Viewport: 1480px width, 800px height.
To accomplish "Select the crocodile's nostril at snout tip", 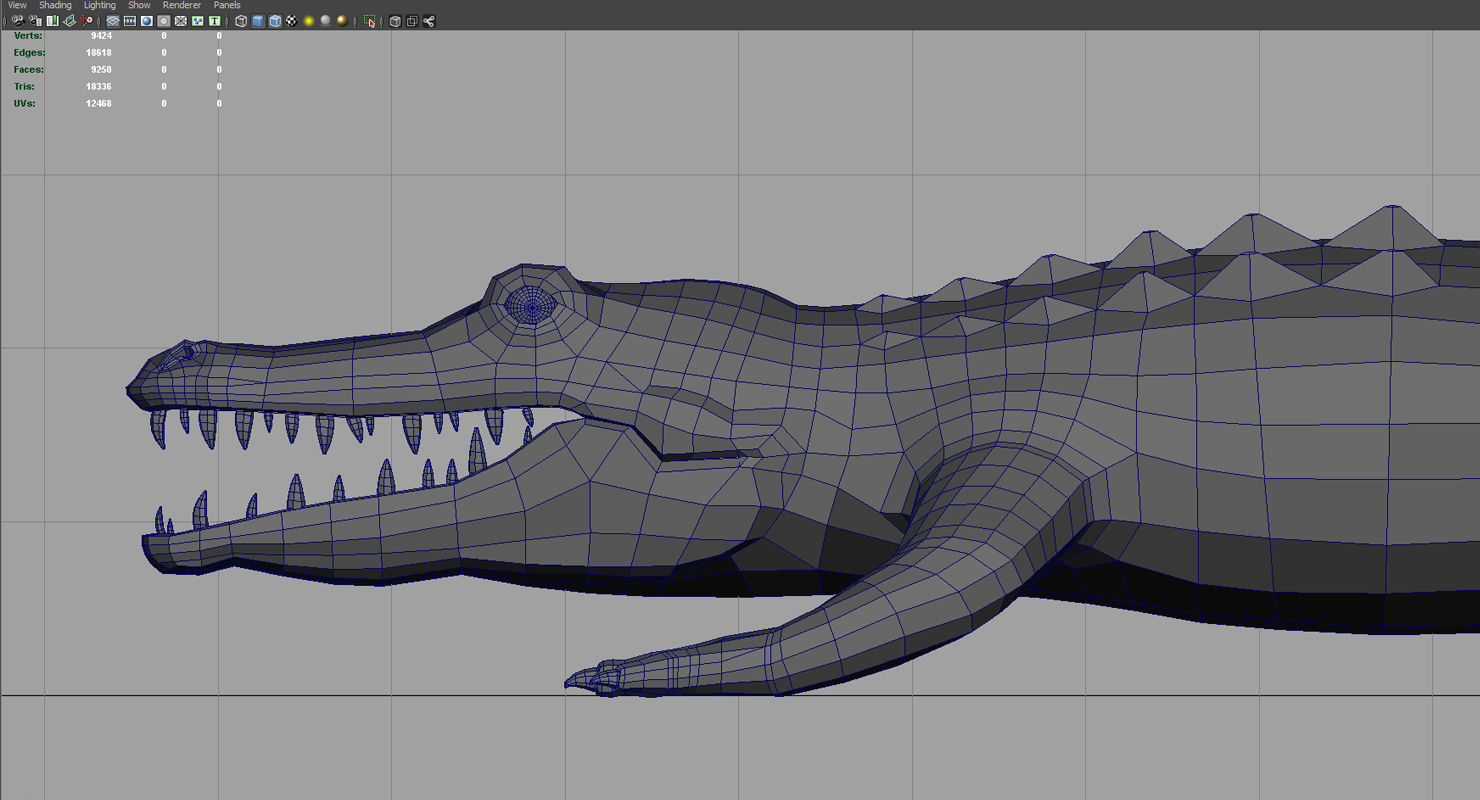I will 187,351.
